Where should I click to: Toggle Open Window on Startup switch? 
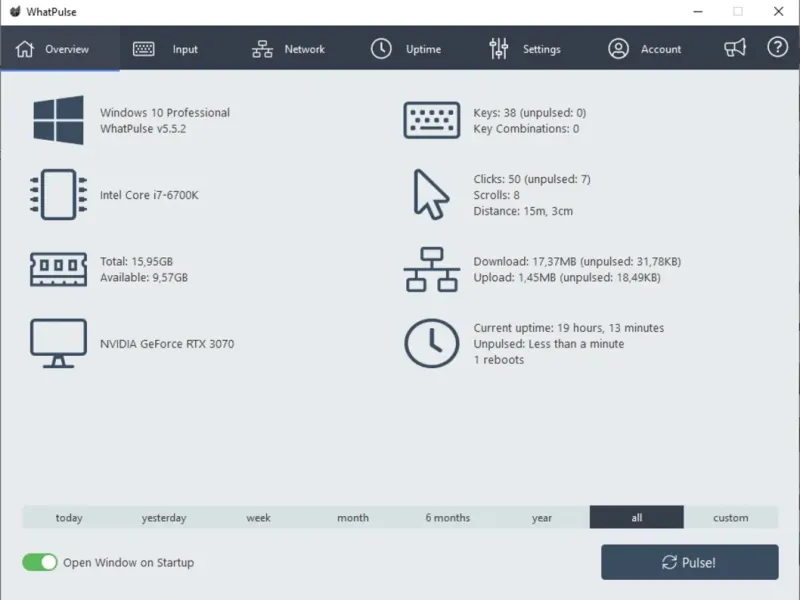[40, 562]
